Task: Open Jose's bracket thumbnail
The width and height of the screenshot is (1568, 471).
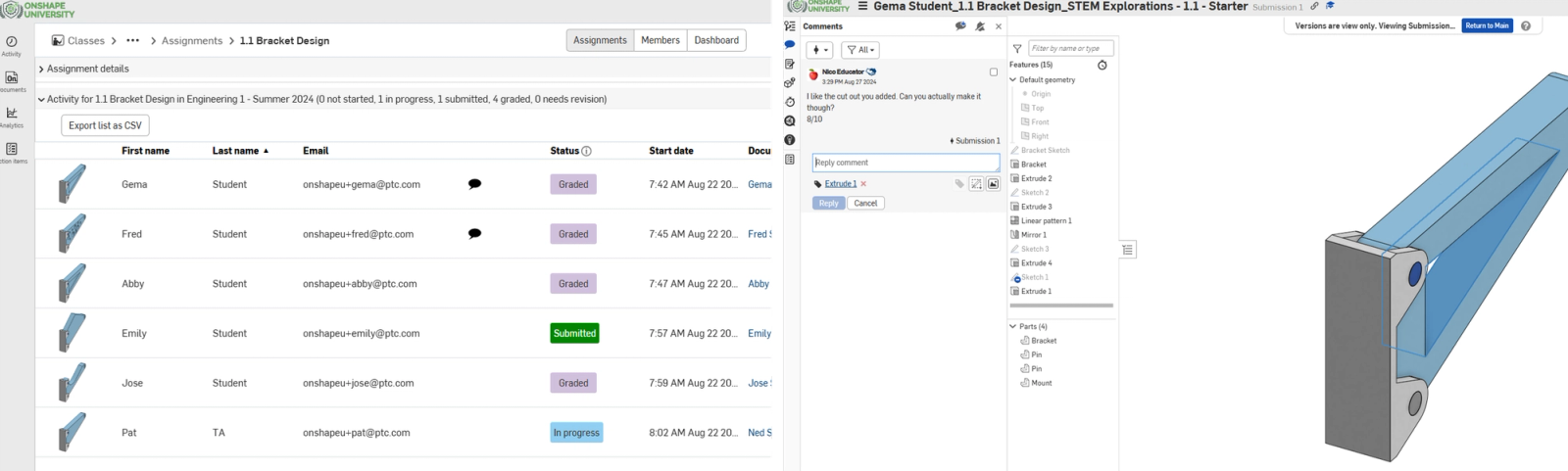Action: click(72, 382)
